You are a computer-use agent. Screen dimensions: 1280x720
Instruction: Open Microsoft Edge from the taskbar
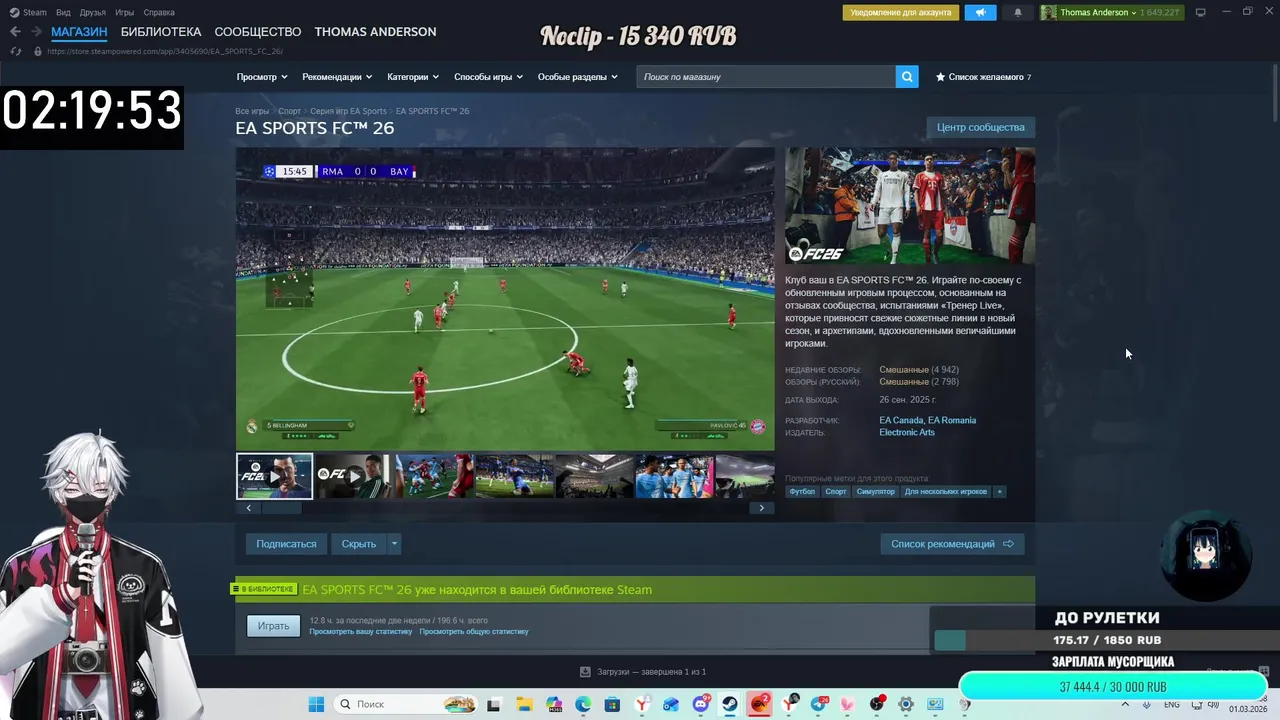[583, 704]
